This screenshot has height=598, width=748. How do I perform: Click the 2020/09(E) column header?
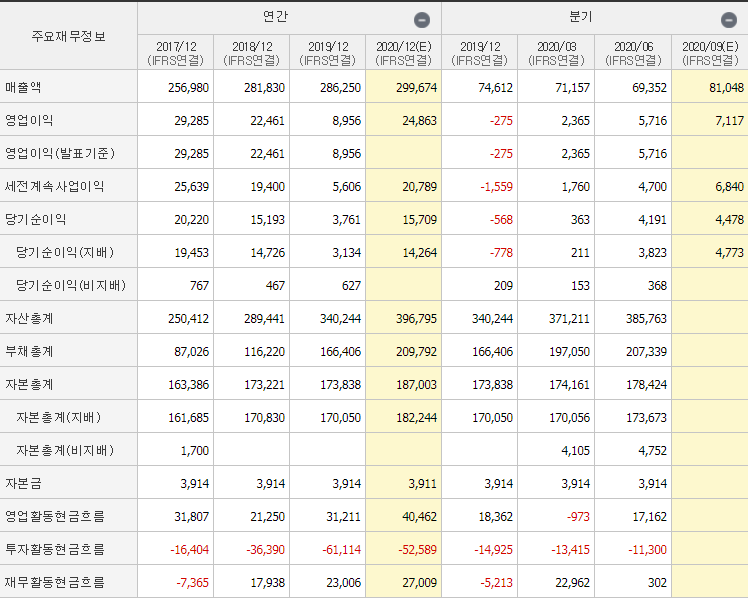710,52
